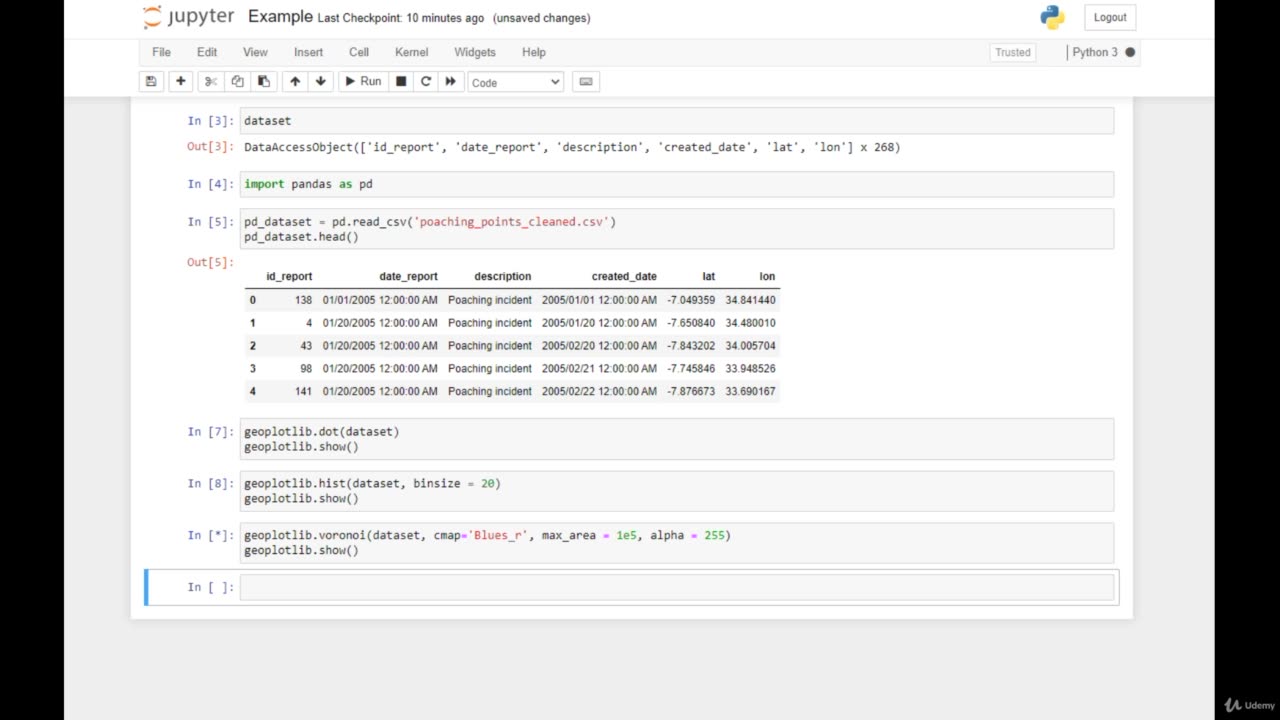Open the Edit menu

pyautogui.click(x=207, y=52)
